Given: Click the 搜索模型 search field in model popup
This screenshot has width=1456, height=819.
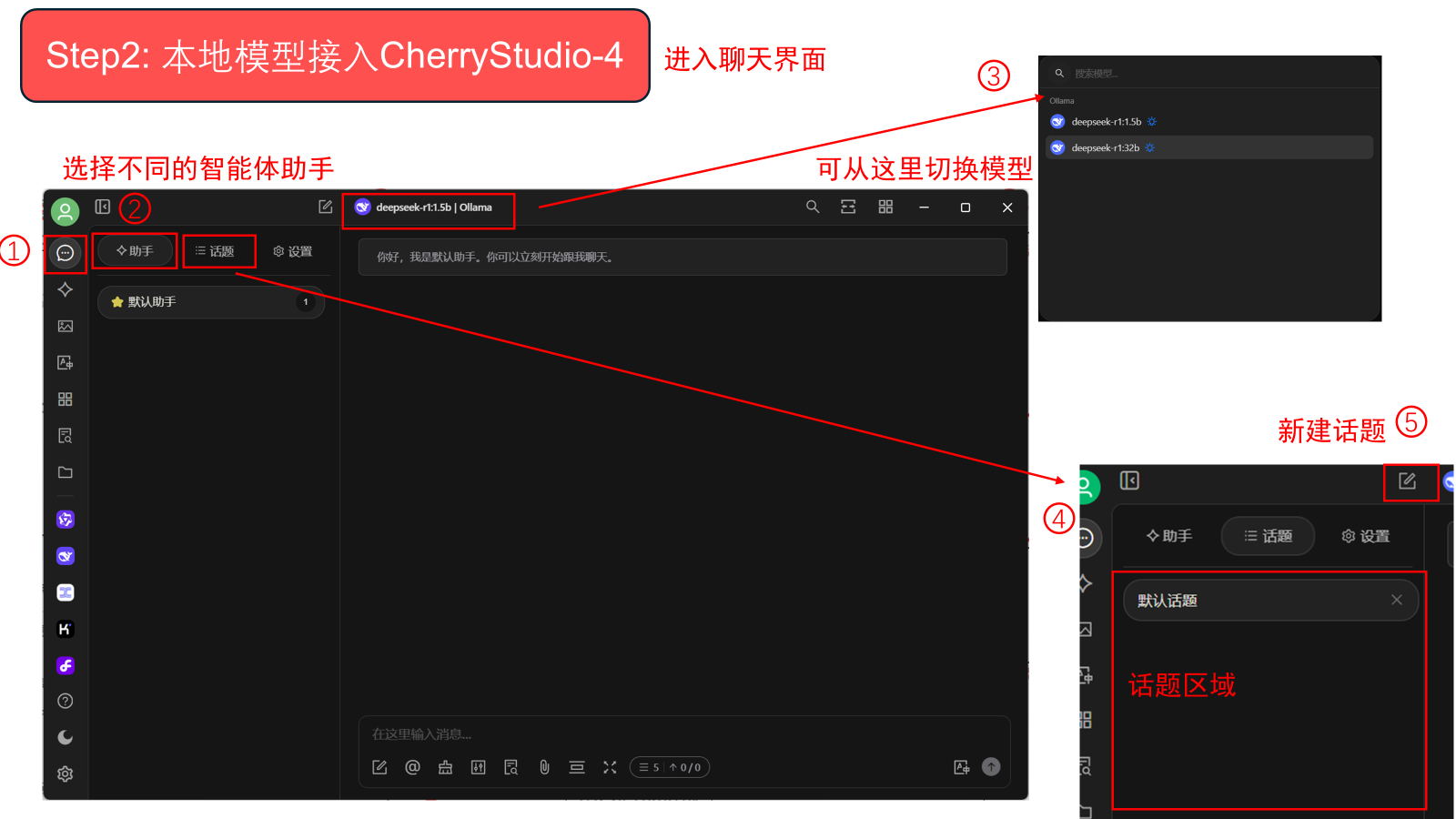Looking at the screenshot, I should tap(1209, 73).
